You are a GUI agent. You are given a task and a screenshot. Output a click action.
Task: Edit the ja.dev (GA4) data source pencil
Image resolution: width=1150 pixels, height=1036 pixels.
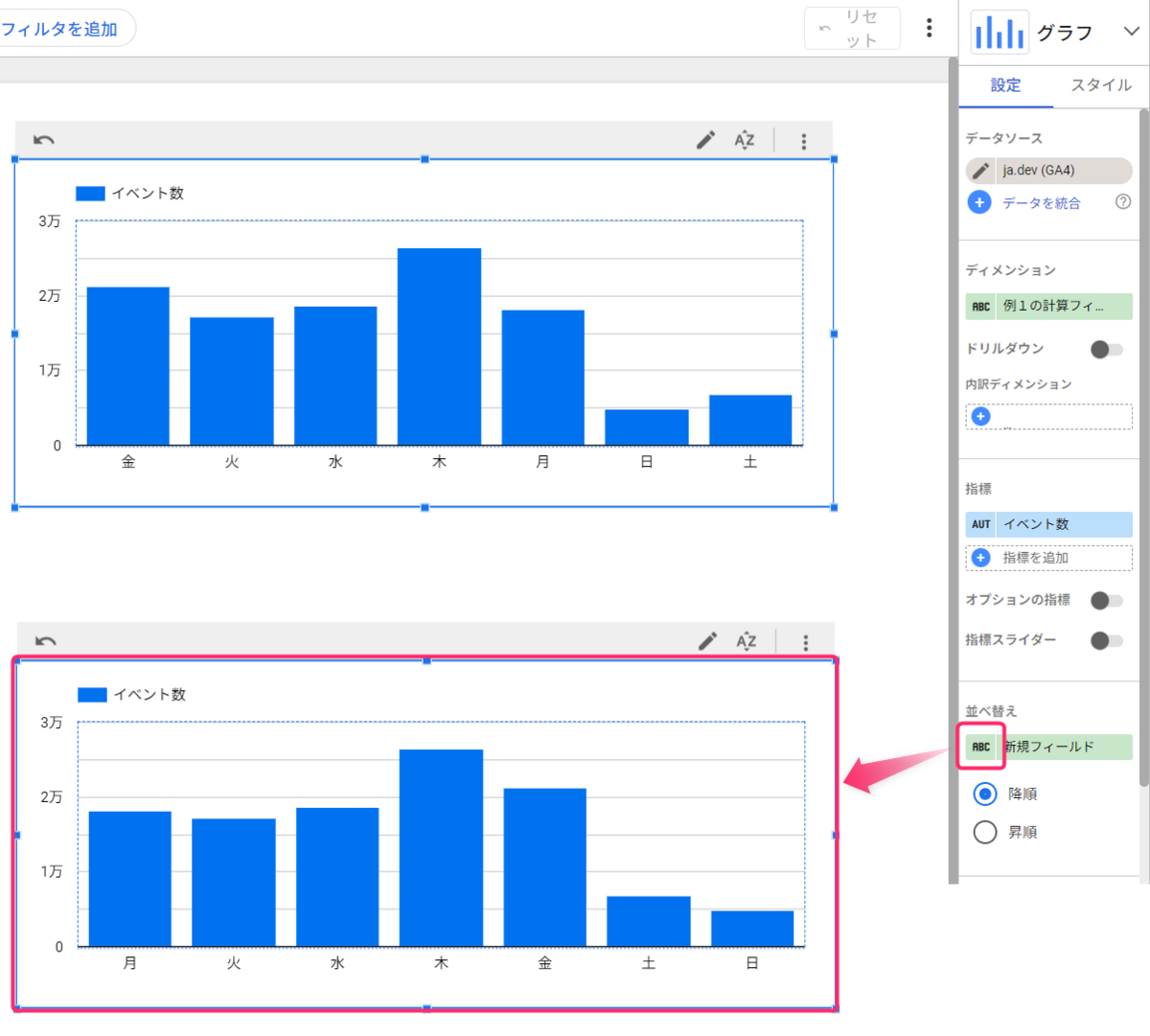(980, 171)
